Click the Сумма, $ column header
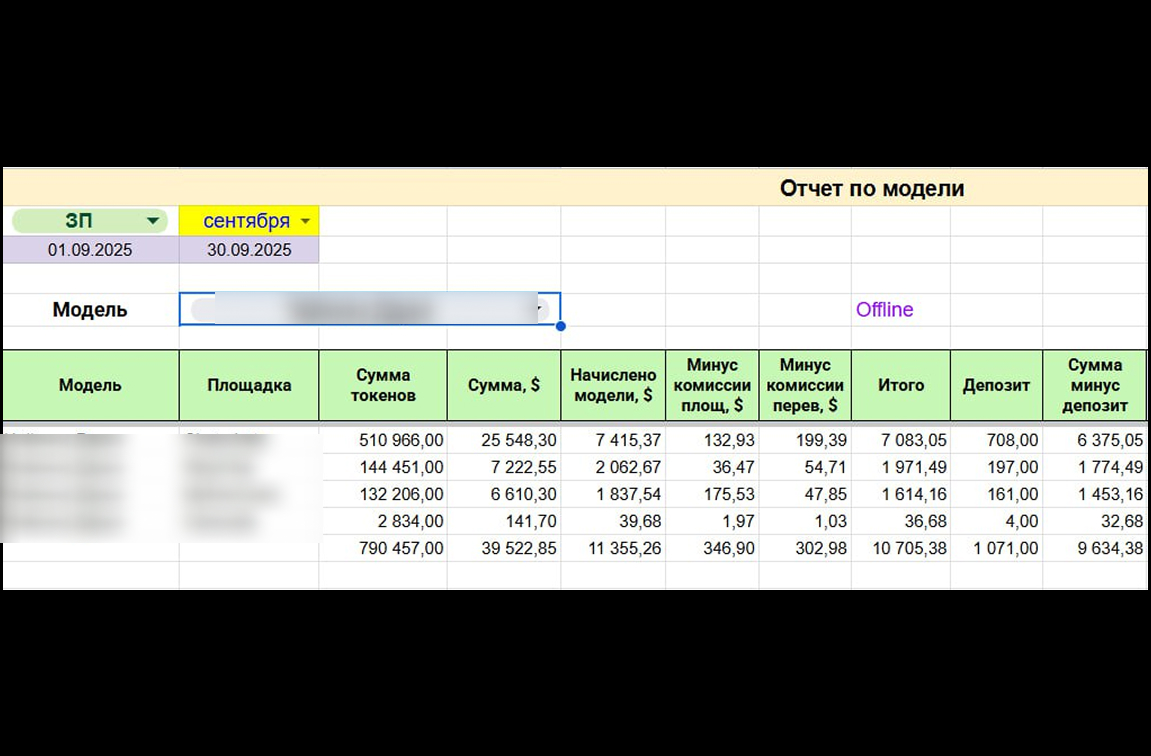Viewport: 1151px width, 756px height. pyautogui.click(x=504, y=385)
